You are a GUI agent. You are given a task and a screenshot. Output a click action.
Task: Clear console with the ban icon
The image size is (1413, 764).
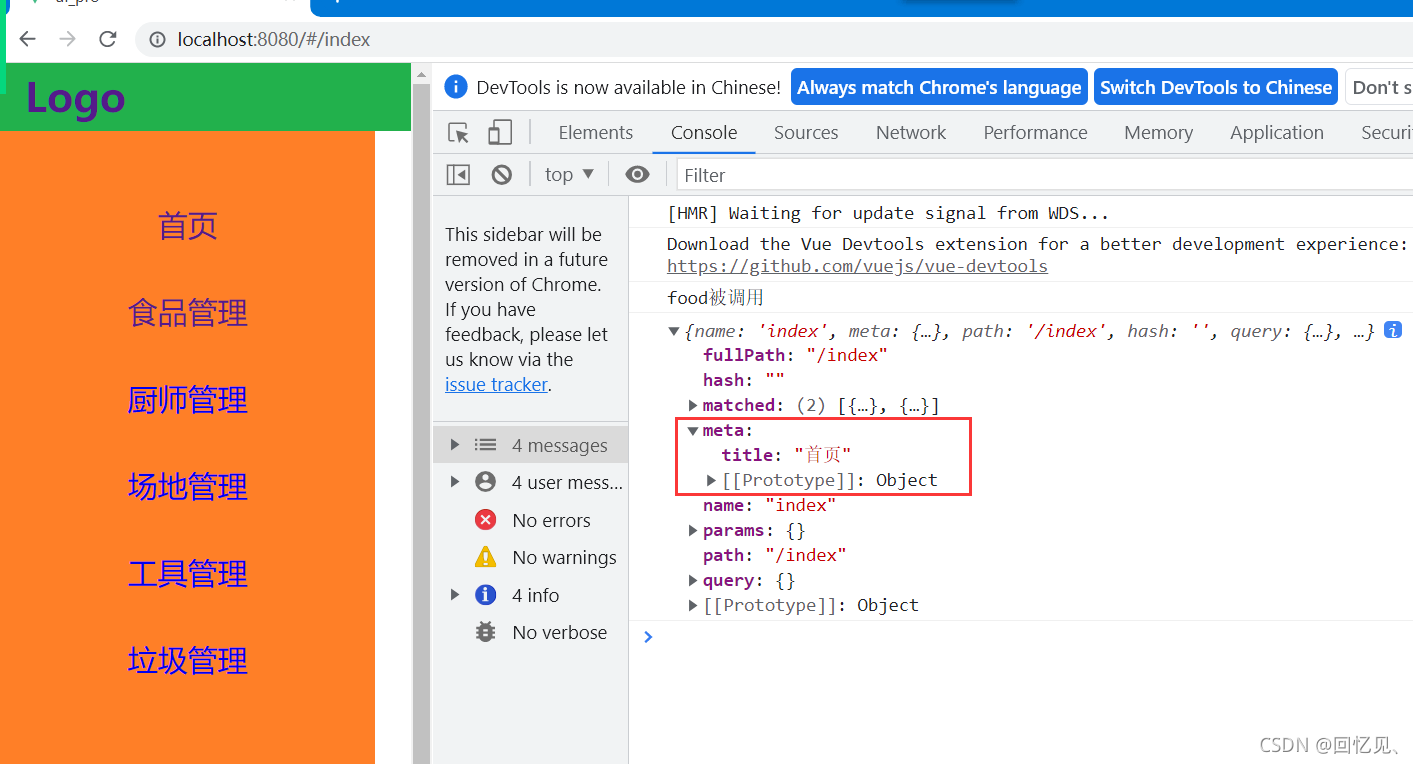point(502,175)
